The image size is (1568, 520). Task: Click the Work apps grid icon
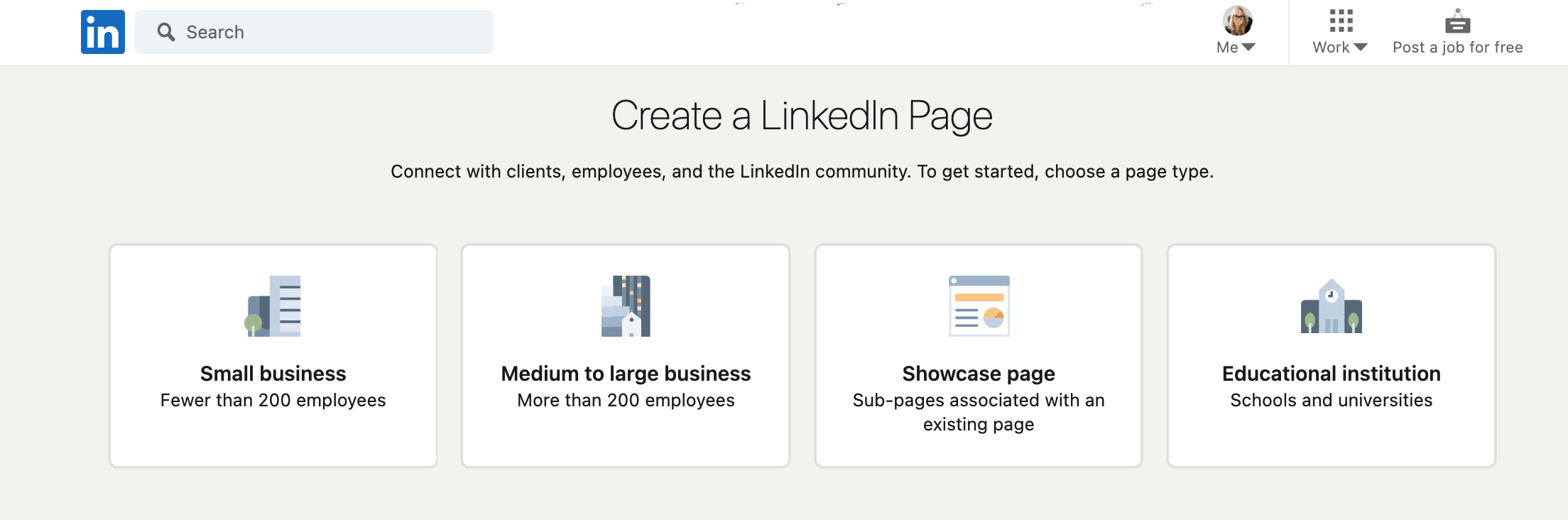pyautogui.click(x=1341, y=21)
